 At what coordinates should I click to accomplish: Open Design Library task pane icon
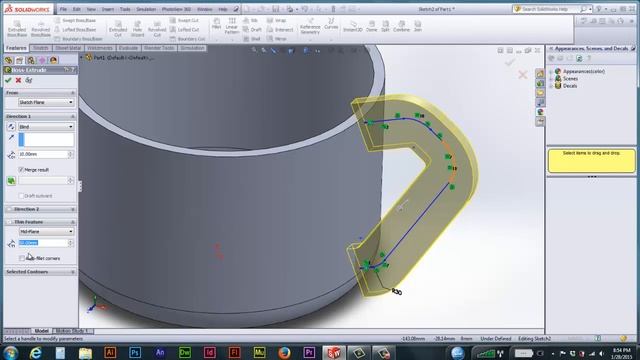tap(540, 84)
